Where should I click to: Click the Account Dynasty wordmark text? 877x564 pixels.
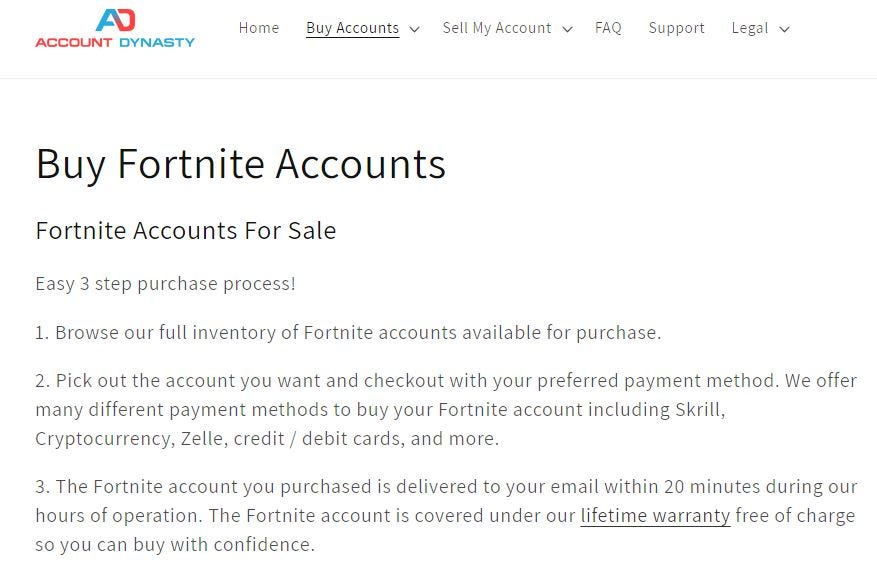coord(115,42)
